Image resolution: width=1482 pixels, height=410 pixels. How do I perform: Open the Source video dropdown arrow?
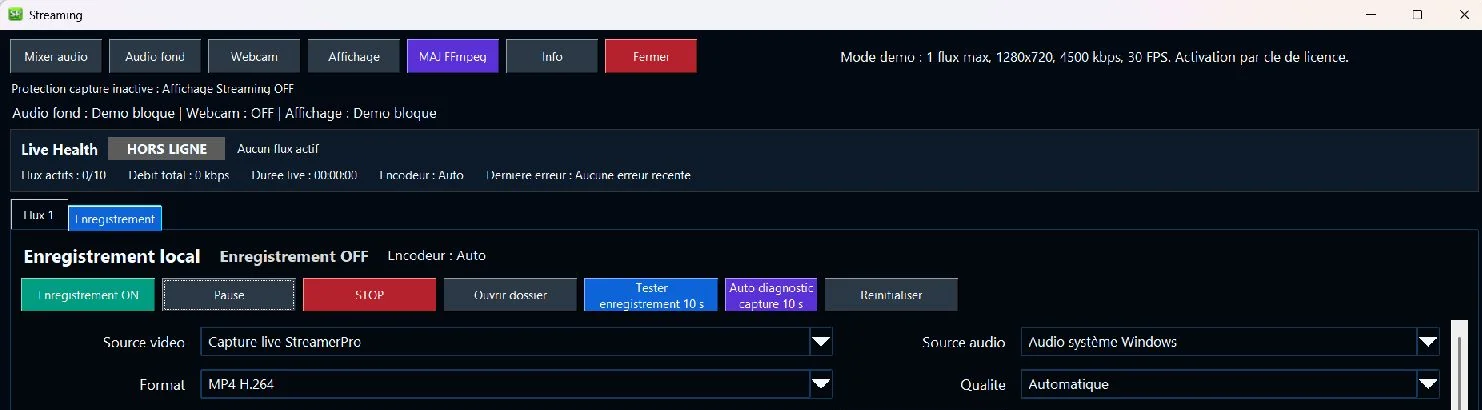(821, 342)
